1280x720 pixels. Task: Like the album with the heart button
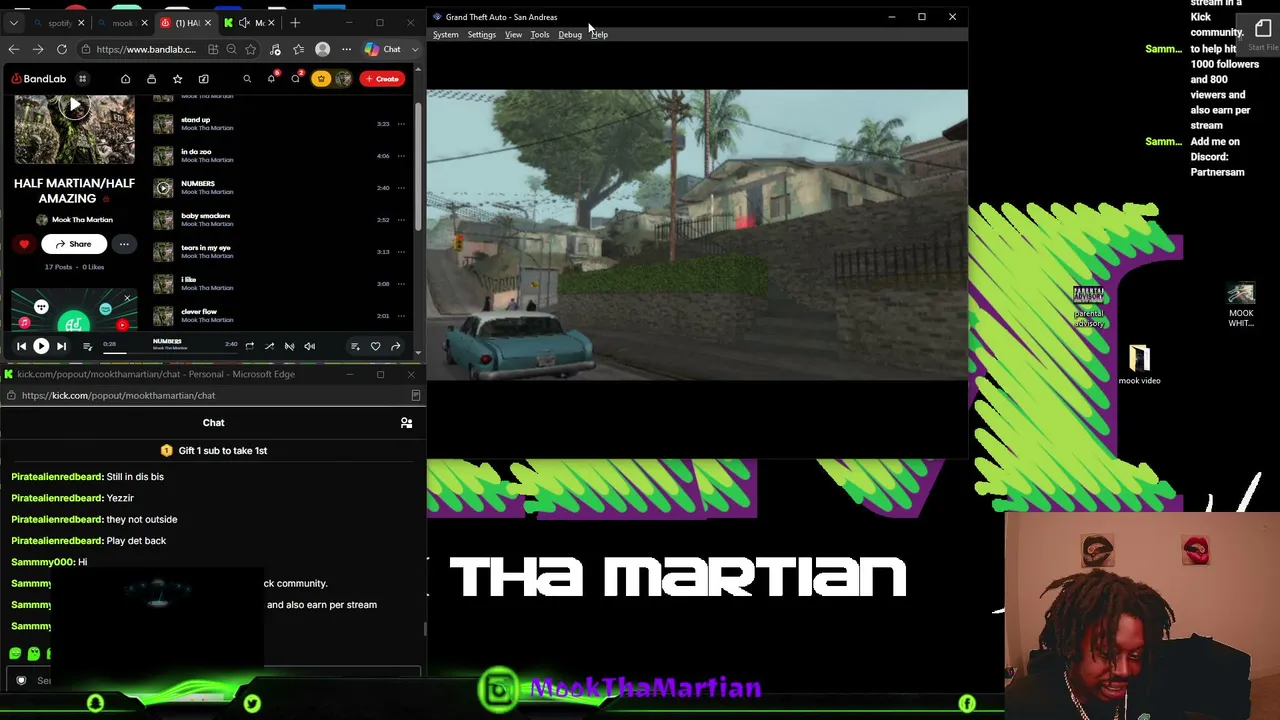pyautogui.click(x=24, y=244)
